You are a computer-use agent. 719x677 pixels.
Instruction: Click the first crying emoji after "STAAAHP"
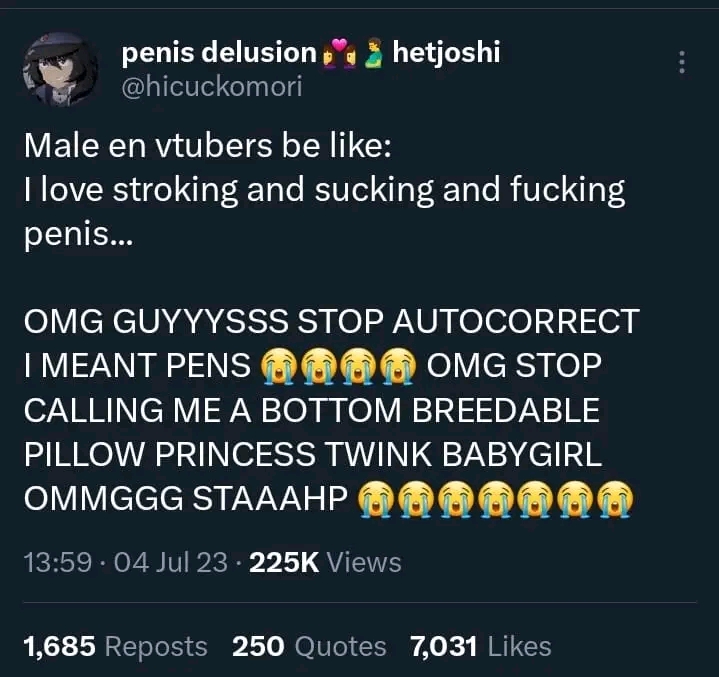click(x=376, y=499)
